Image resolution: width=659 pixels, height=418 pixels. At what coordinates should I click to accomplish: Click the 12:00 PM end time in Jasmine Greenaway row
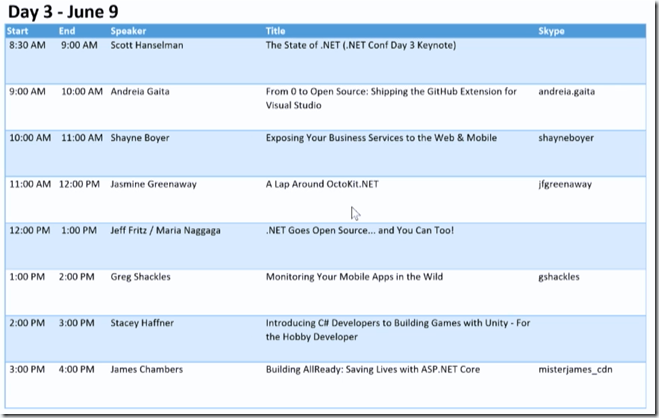[x=79, y=184]
